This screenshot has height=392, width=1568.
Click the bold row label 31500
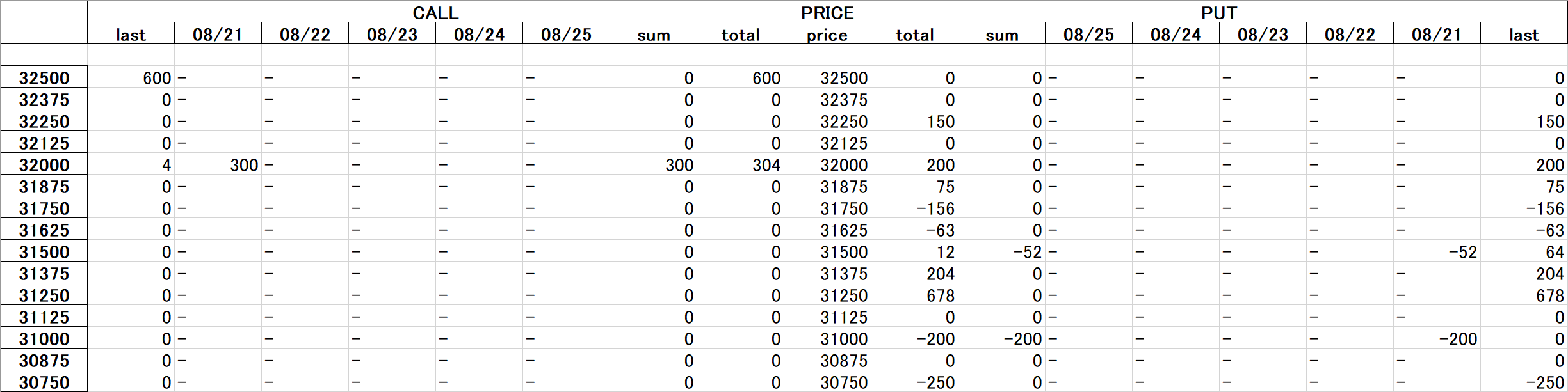point(44,251)
